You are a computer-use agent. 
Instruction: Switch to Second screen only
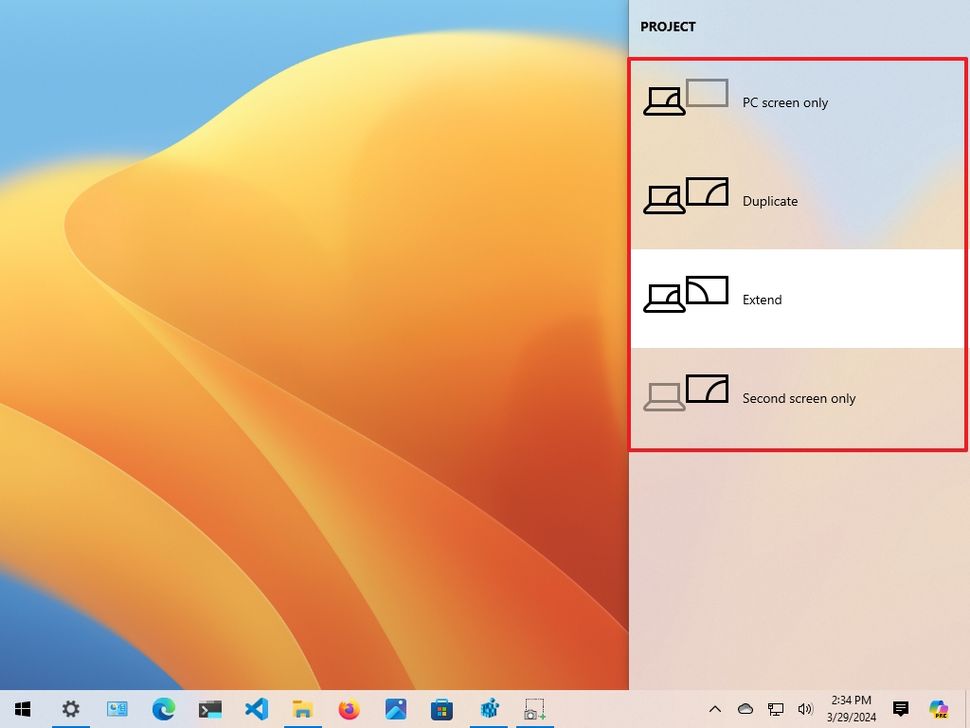coord(796,398)
